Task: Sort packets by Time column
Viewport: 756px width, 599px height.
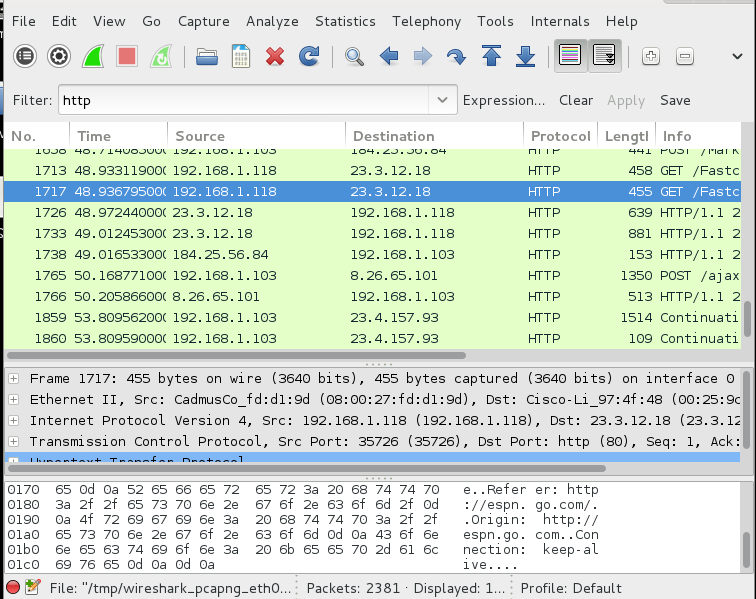Action: [119, 136]
